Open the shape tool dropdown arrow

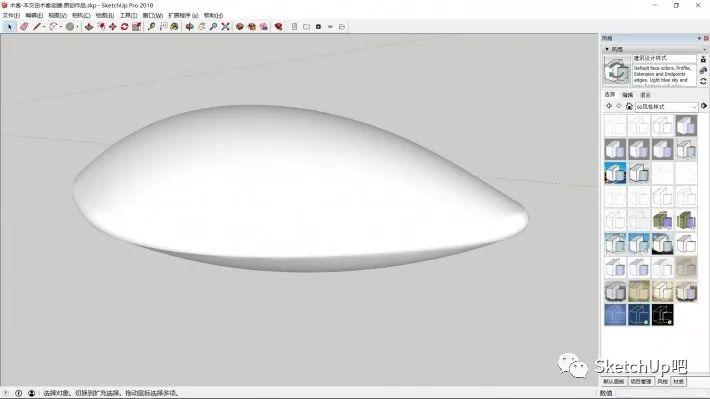coord(77,27)
